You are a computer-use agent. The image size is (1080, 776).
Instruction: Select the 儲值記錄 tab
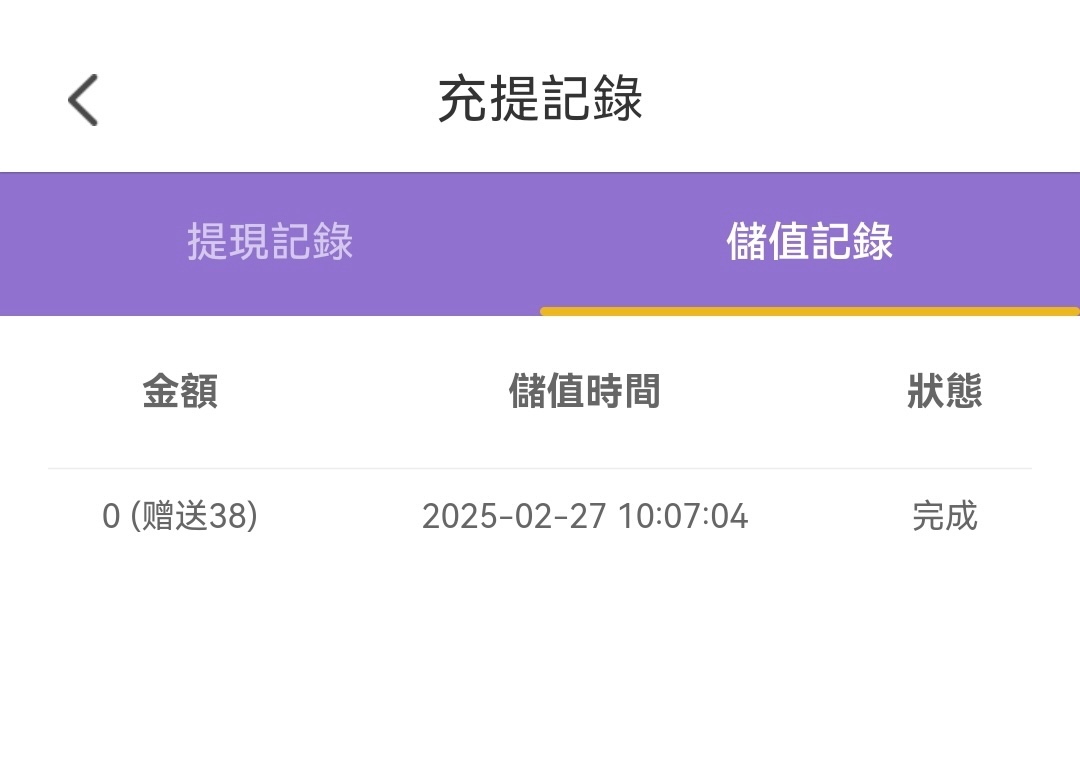pyautogui.click(x=809, y=242)
